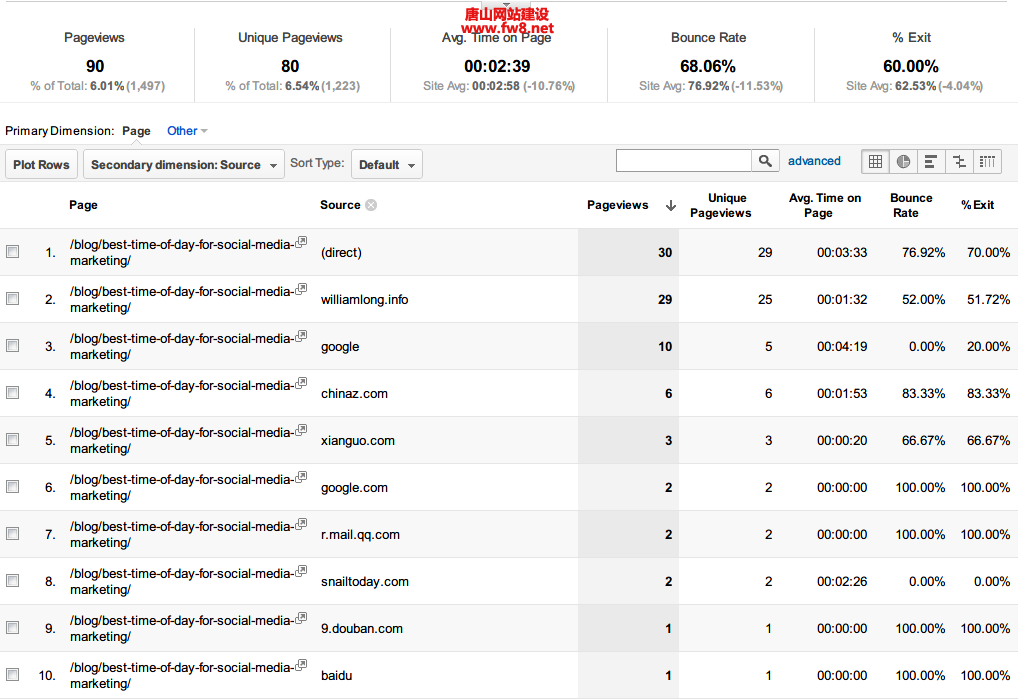1018x700 pixels.
Task: Open the Sort Type Default dropdown
Action: 386,164
